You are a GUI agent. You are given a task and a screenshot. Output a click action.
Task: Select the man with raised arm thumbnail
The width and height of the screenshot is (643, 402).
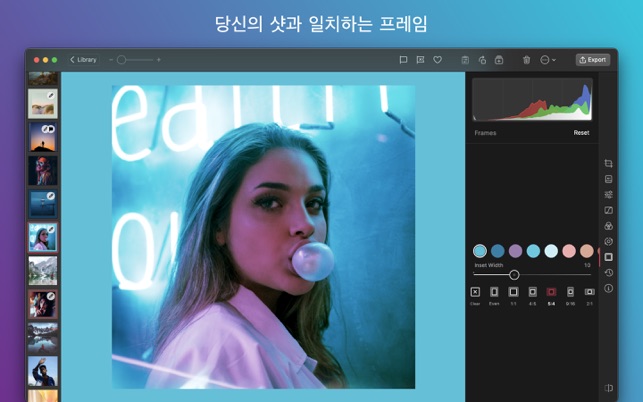(x=43, y=371)
